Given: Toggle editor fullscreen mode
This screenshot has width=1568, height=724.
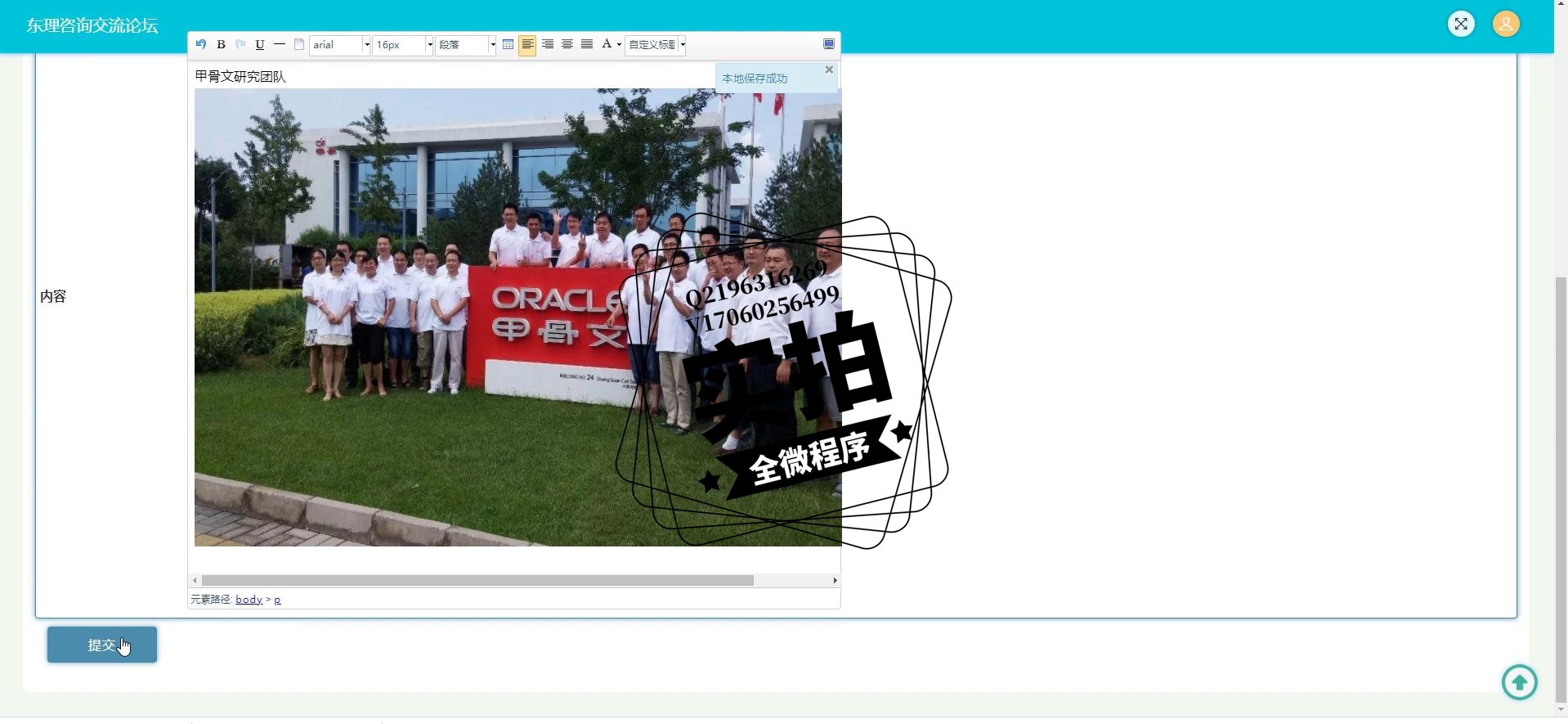Looking at the screenshot, I should (x=828, y=44).
